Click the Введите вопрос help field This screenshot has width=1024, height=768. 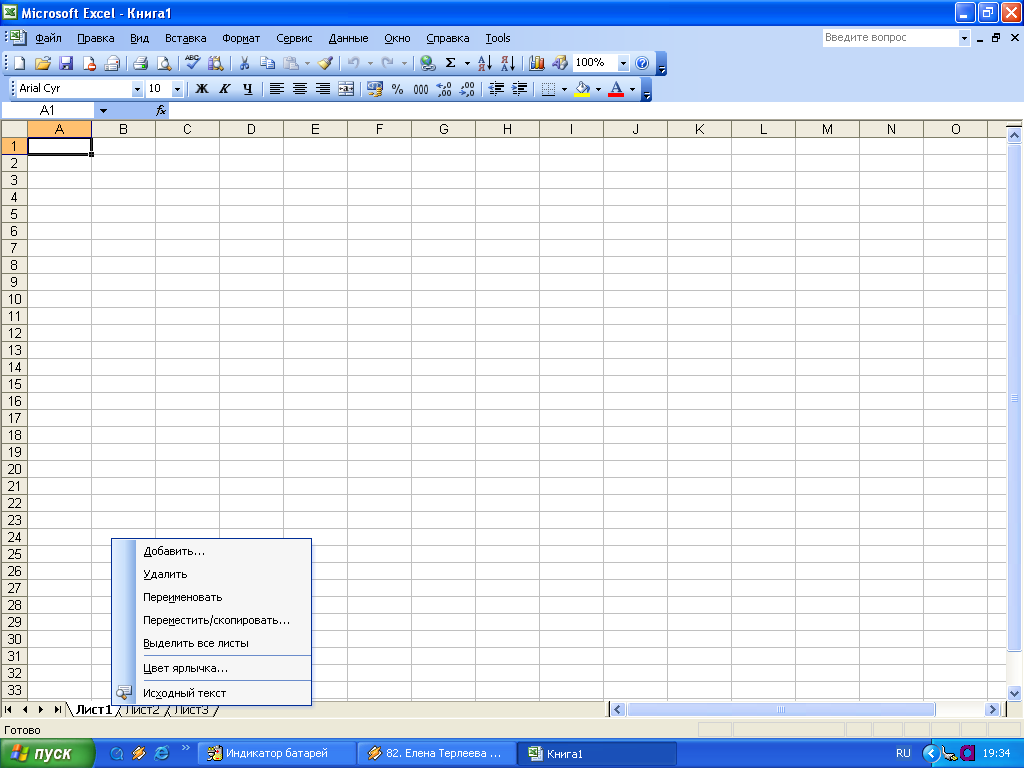891,38
